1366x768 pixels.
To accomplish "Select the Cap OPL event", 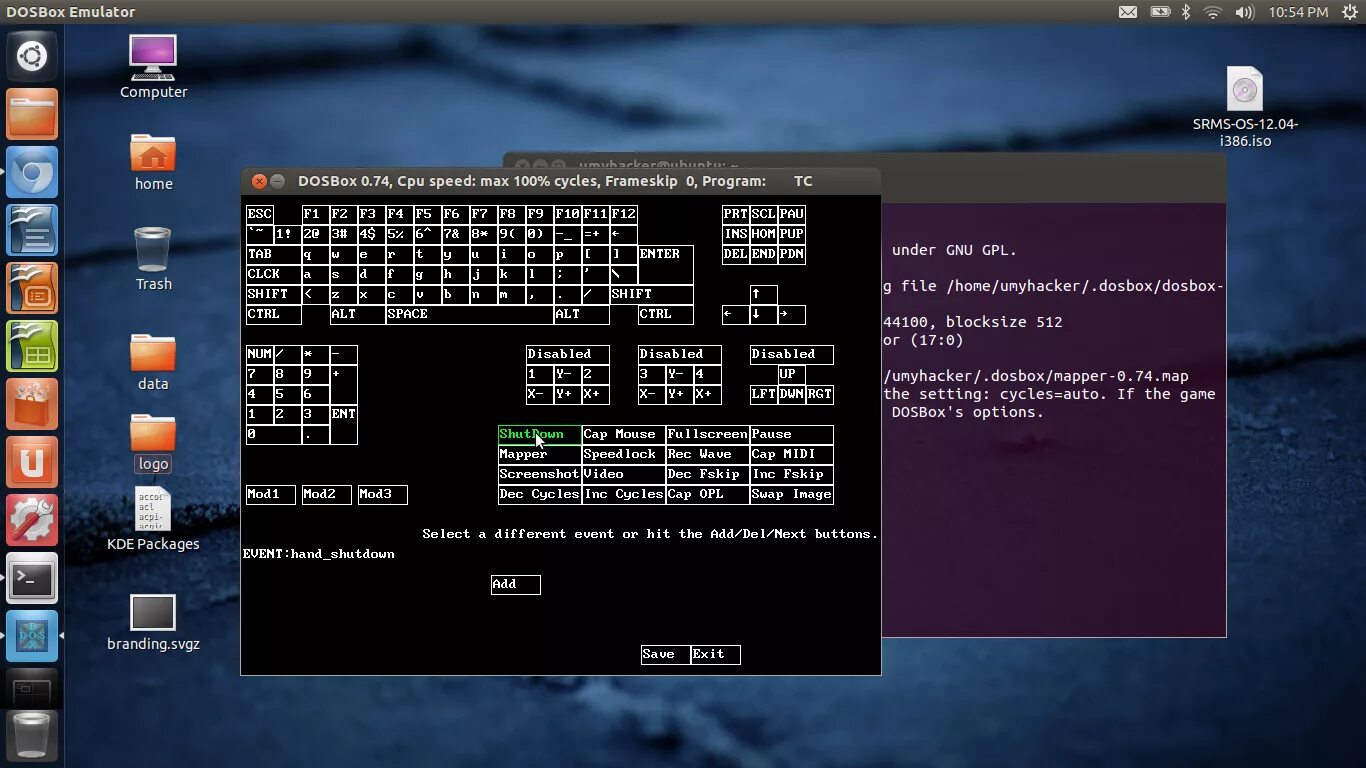I will click(707, 494).
